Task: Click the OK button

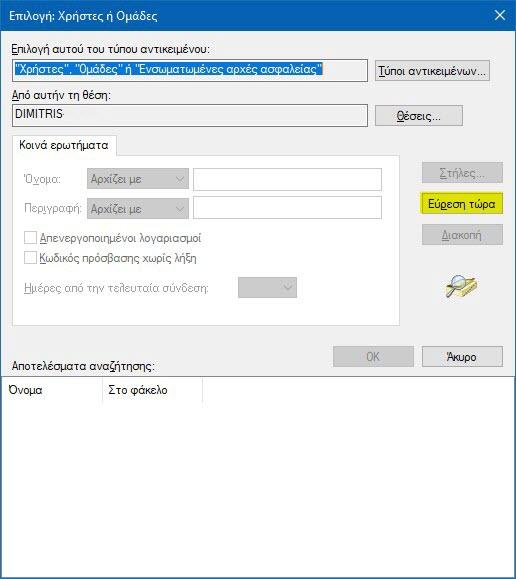Action: coord(373,356)
